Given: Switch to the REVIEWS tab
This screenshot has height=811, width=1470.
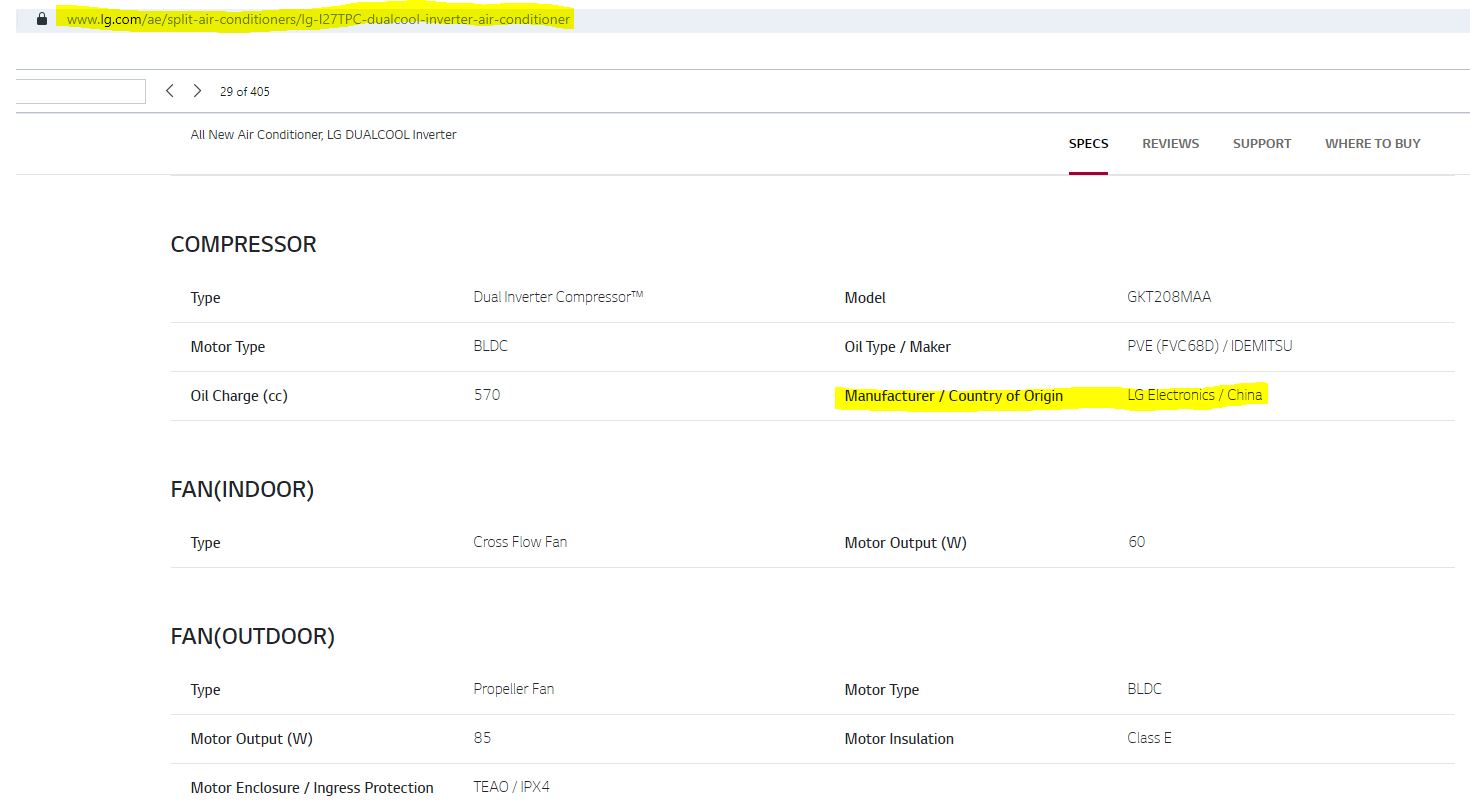Looking at the screenshot, I should pos(1170,144).
